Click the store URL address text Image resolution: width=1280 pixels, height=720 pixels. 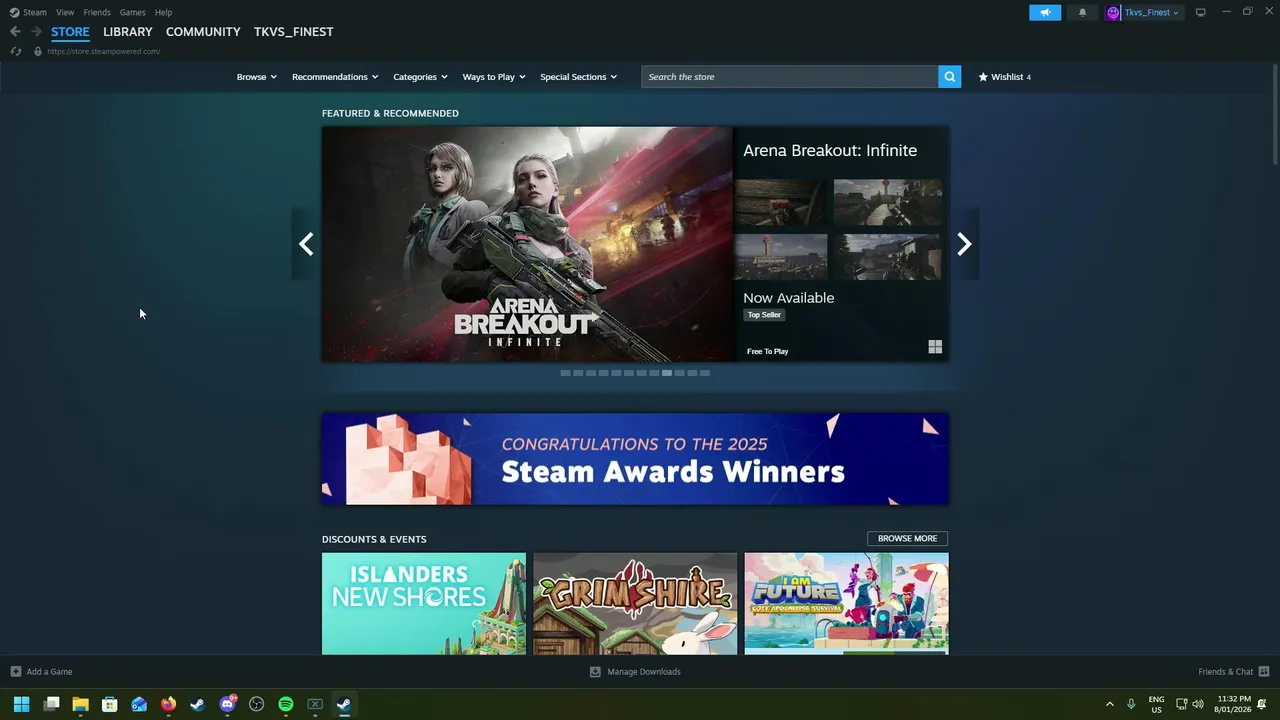point(103,51)
